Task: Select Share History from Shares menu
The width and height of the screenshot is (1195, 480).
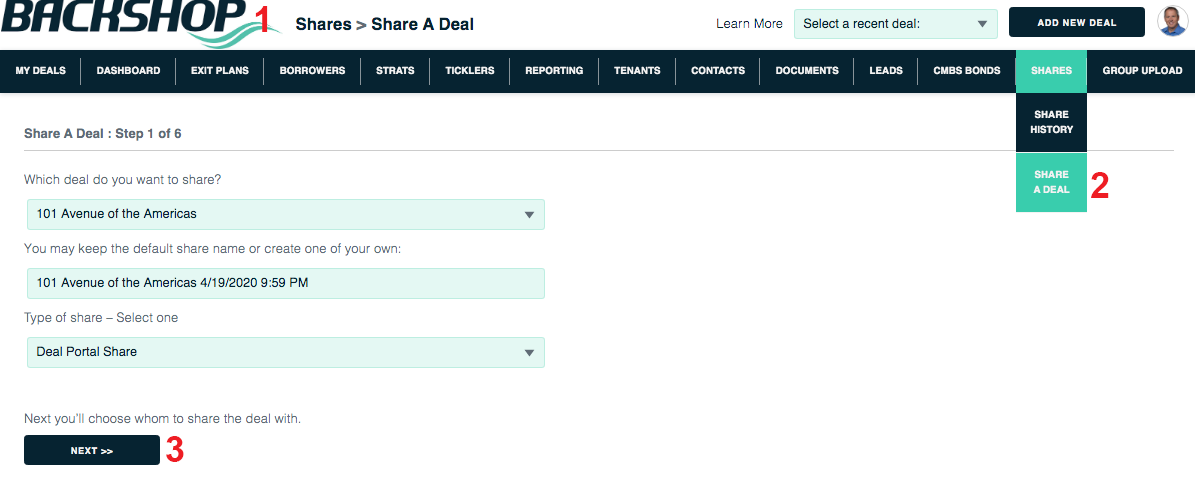Action: click(1051, 122)
